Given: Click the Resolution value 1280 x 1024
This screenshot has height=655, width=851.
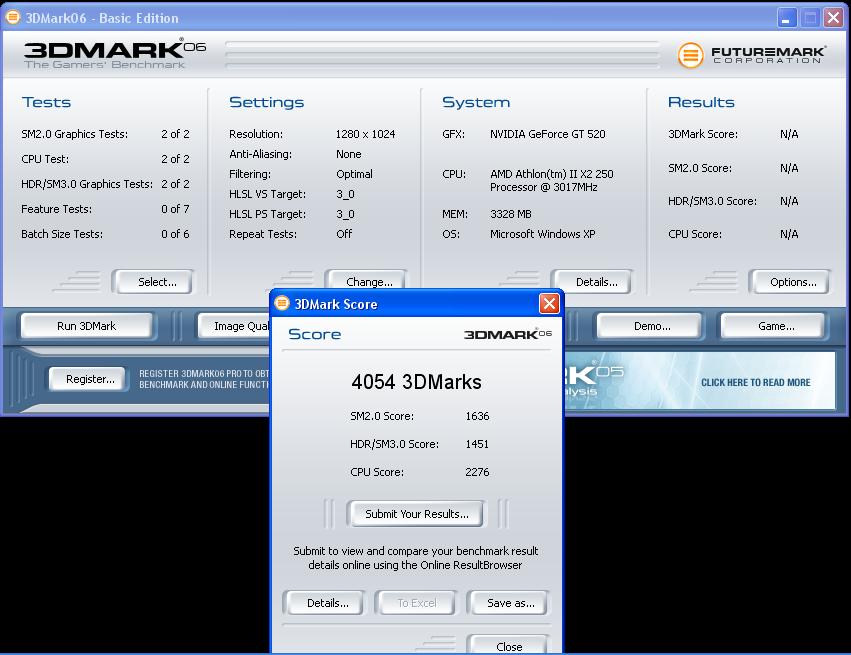Looking at the screenshot, I should [365, 134].
